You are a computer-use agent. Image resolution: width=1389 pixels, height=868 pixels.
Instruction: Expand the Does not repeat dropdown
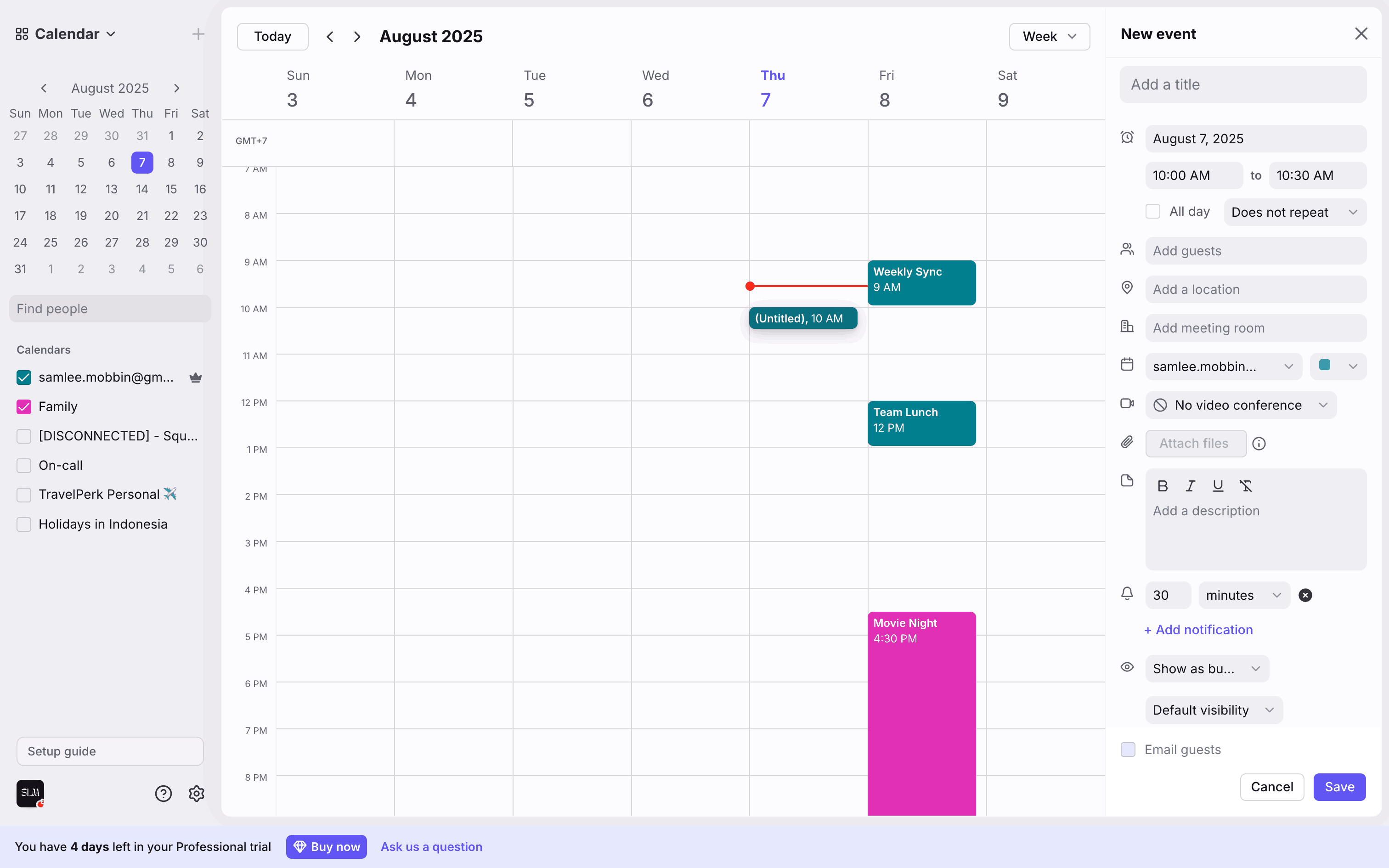[1294, 212]
